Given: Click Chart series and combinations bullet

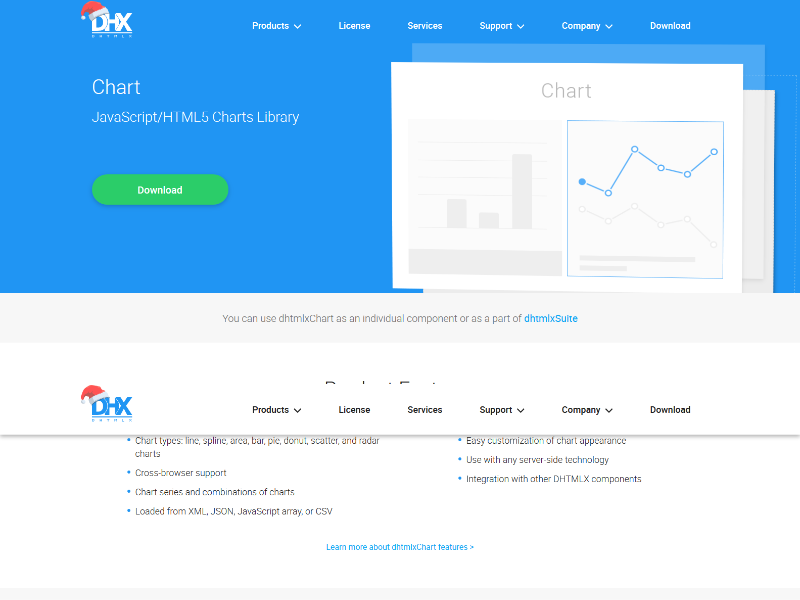Looking at the screenshot, I should pyautogui.click(x=215, y=492).
